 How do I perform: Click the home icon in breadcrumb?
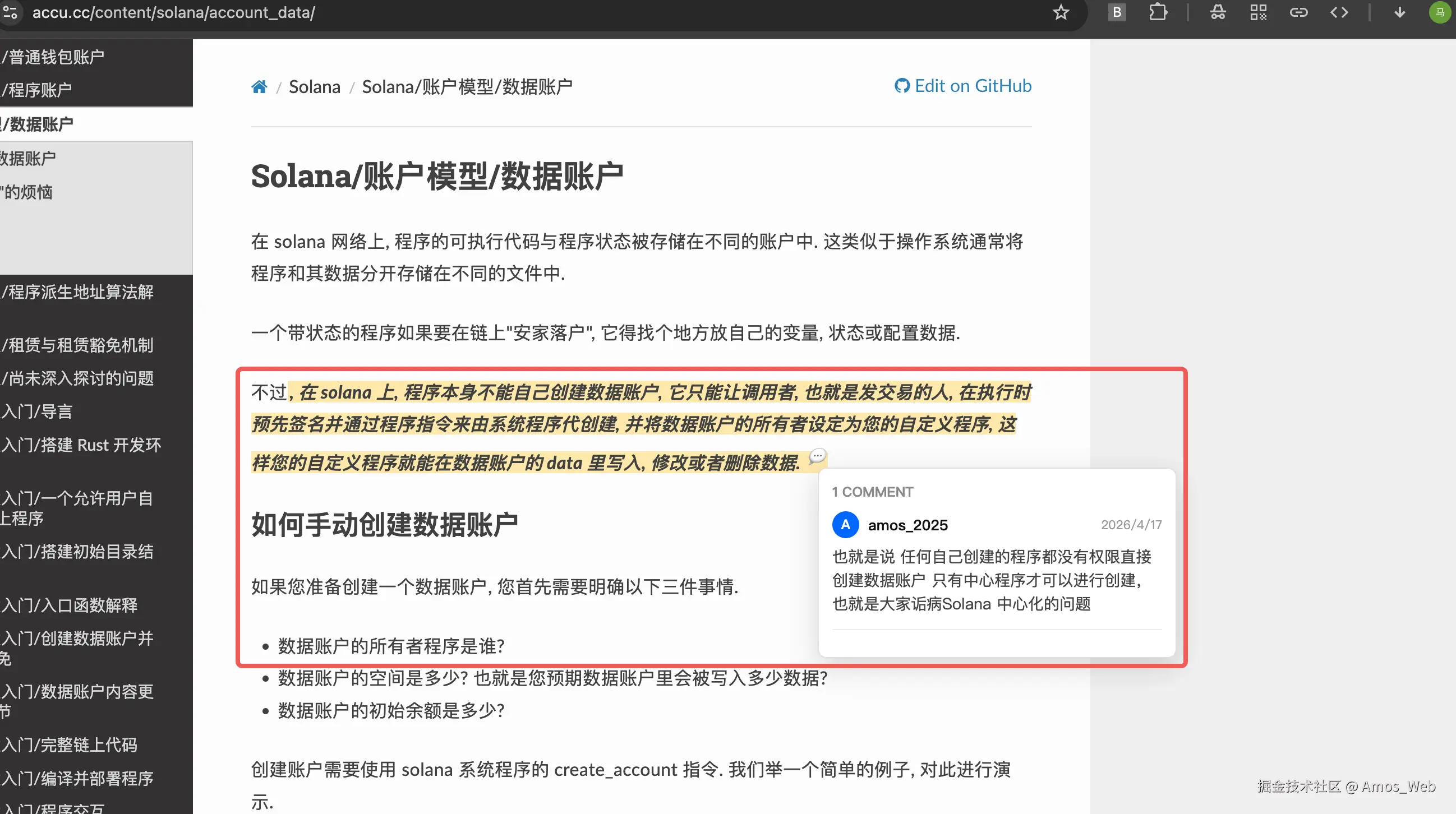[x=259, y=87]
